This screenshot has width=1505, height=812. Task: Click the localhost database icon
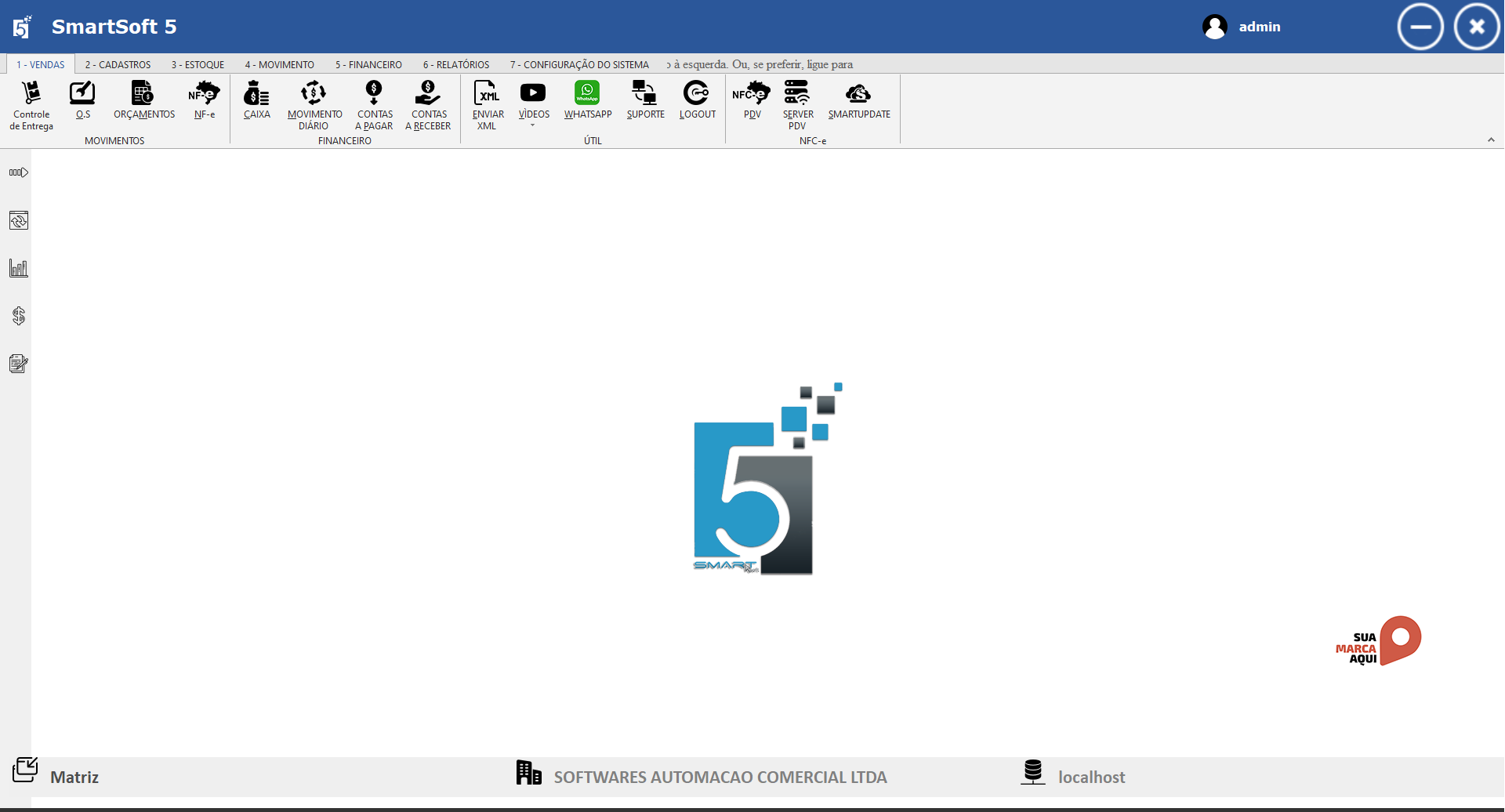pyautogui.click(x=1033, y=772)
